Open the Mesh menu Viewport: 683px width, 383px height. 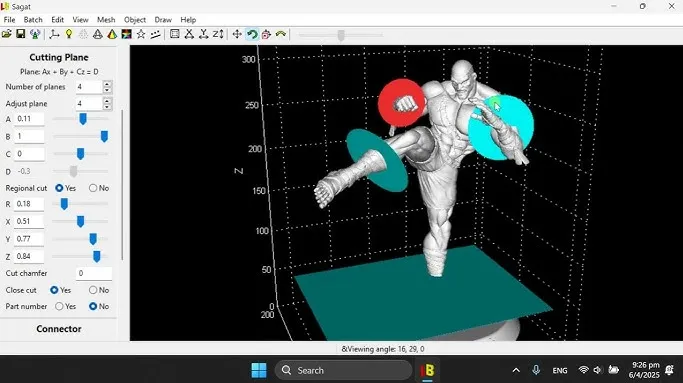(106, 20)
